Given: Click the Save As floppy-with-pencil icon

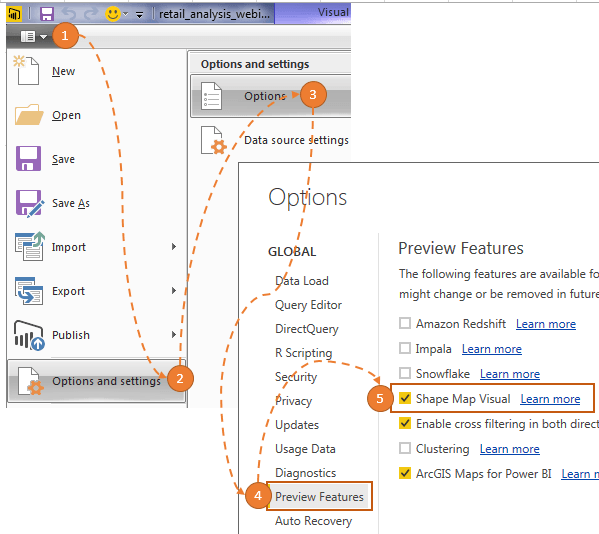Looking at the screenshot, I should pyautogui.click(x=29, y=203).
